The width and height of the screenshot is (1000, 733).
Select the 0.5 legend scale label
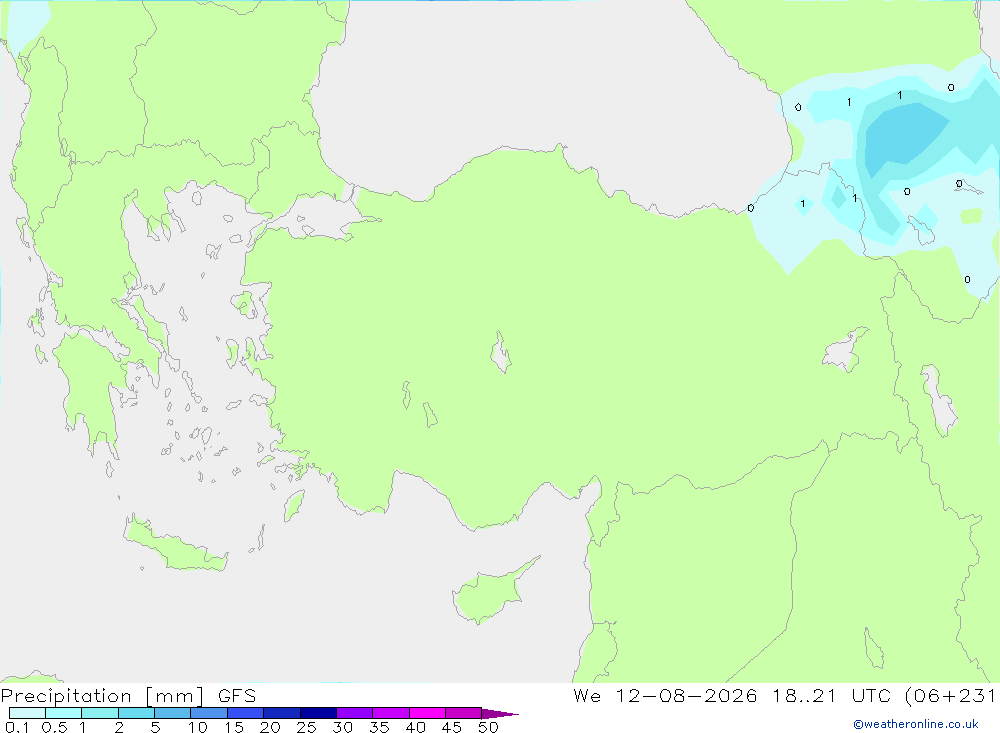pyautogui.click(x=54, y=727)
